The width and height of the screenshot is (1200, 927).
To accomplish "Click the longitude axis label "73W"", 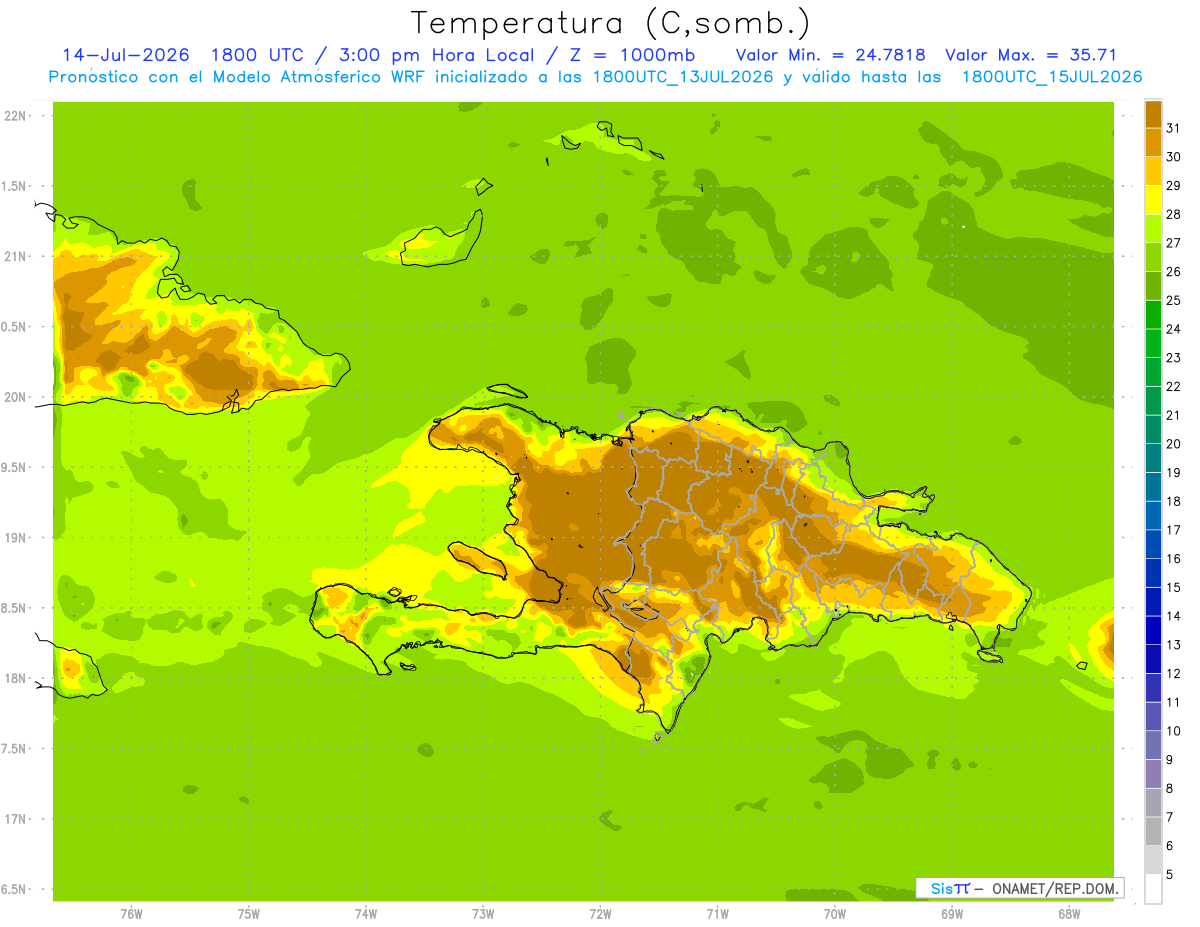I will 483,914.
